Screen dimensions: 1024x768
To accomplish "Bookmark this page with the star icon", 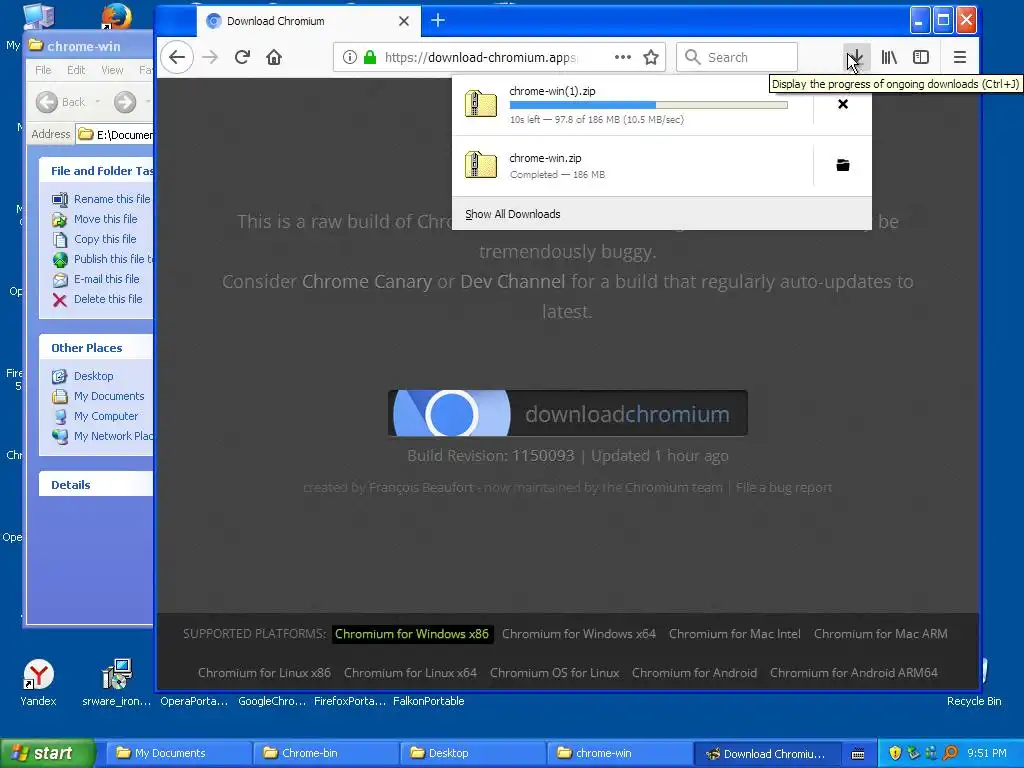I will tap(651, 57).
